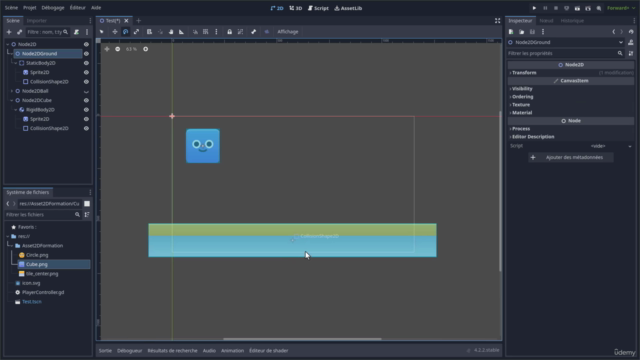Pause the running project

point(545,8)
